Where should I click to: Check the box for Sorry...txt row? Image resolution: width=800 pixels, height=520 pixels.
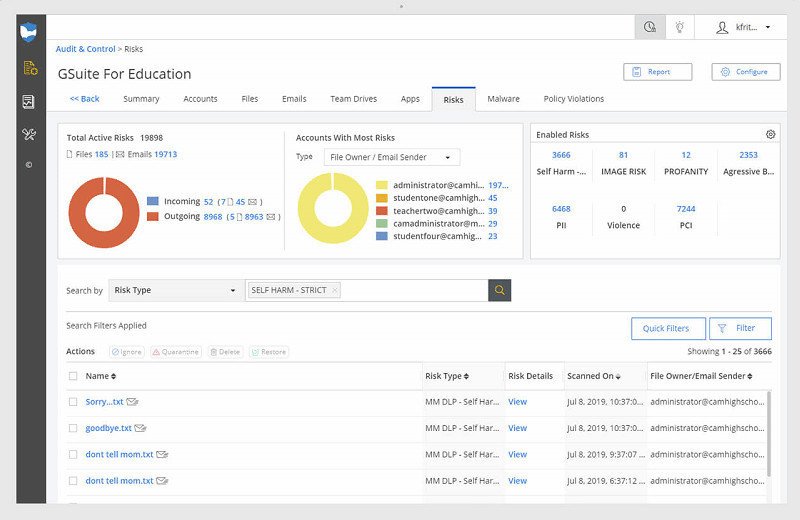[x=73, y=402]
